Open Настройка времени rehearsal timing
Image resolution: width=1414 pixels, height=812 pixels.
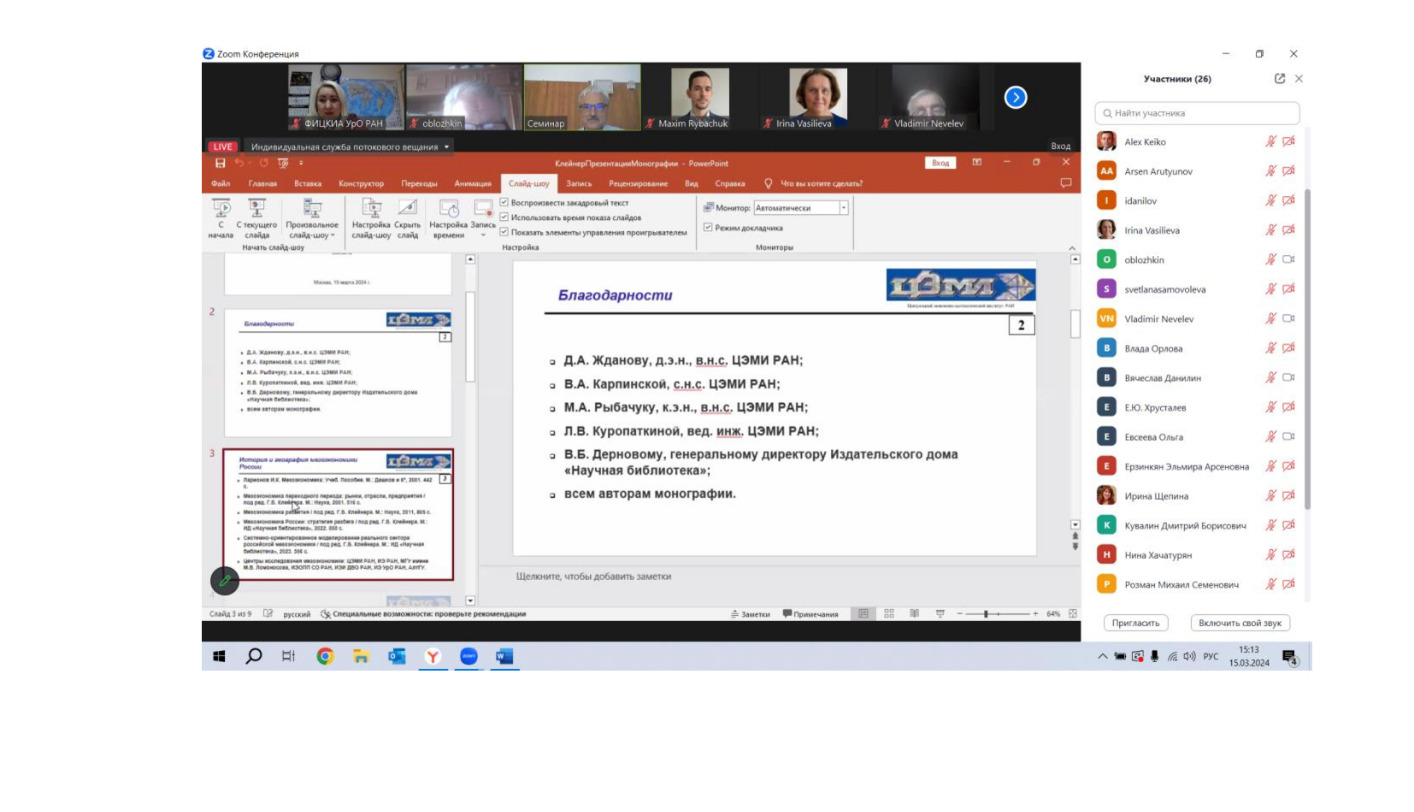[x=449, y=217]
